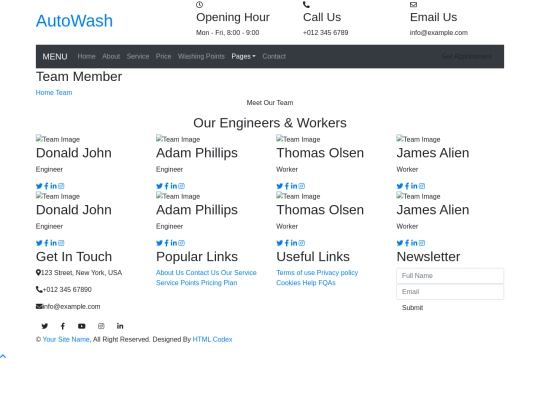Screen dimensions: 540x405
Task: Open Pricing Plan popular link
Action: 219,283
